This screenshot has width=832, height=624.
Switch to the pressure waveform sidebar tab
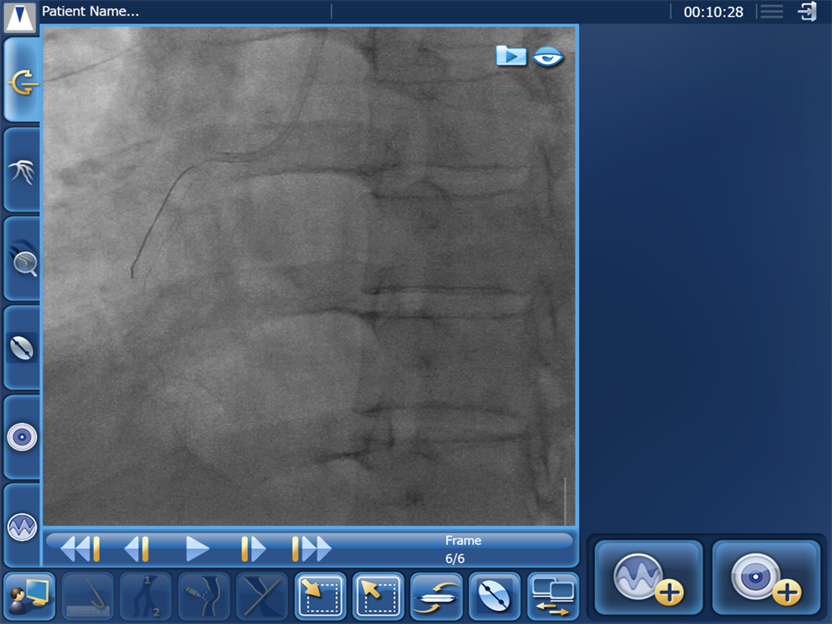[x=22, y=526]
